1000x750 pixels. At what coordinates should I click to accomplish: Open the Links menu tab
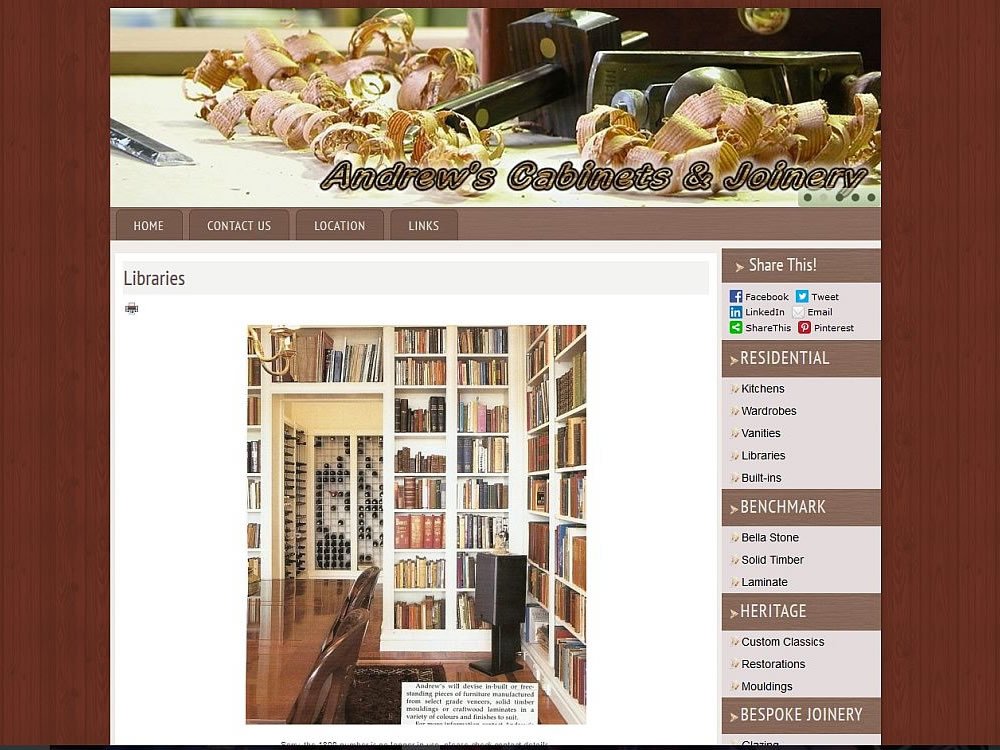point(423,226)
